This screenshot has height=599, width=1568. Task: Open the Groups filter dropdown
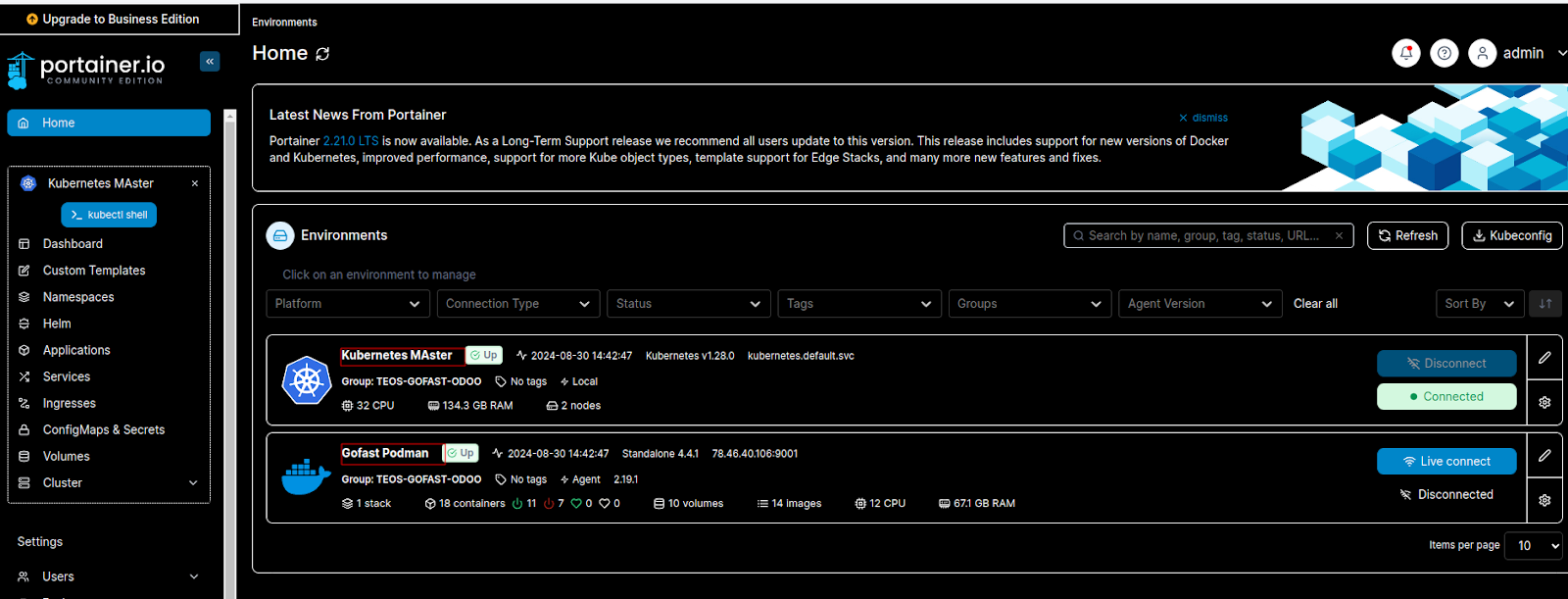coord(1030,304)
